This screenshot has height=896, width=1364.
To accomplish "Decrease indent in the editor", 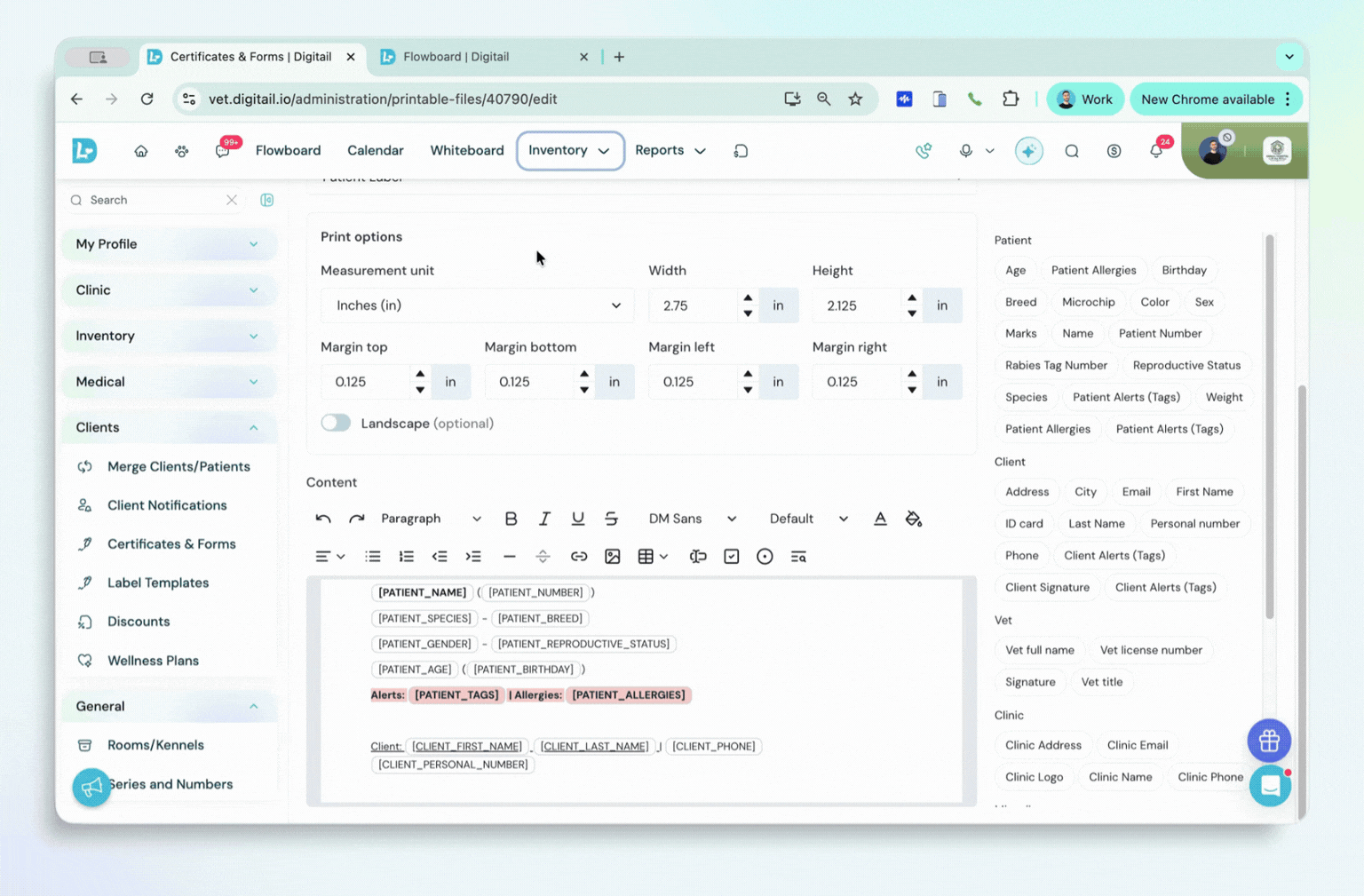I will pos(440,557).
